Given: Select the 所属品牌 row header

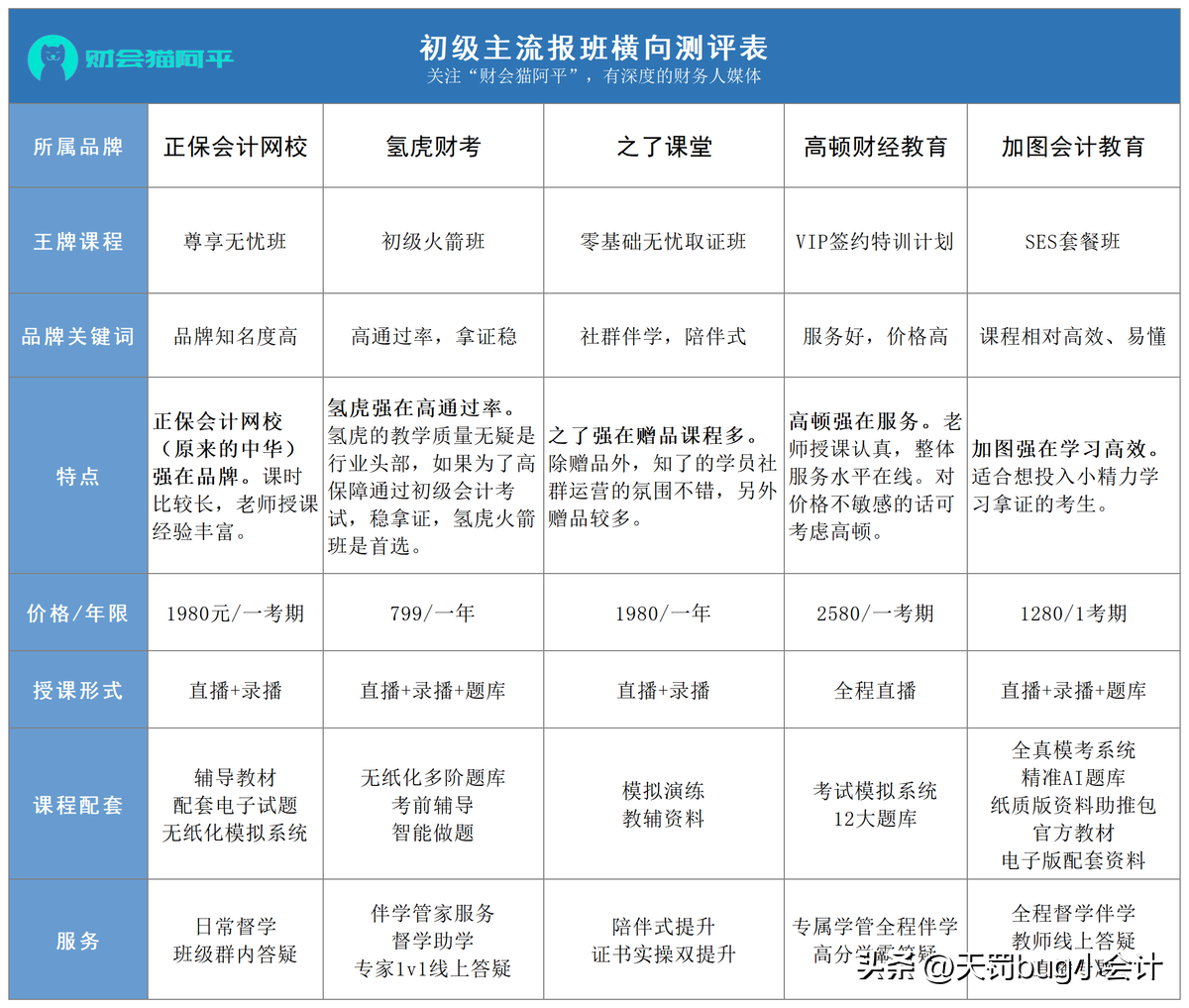Looking at the screenshot, I should coord(78,146).
